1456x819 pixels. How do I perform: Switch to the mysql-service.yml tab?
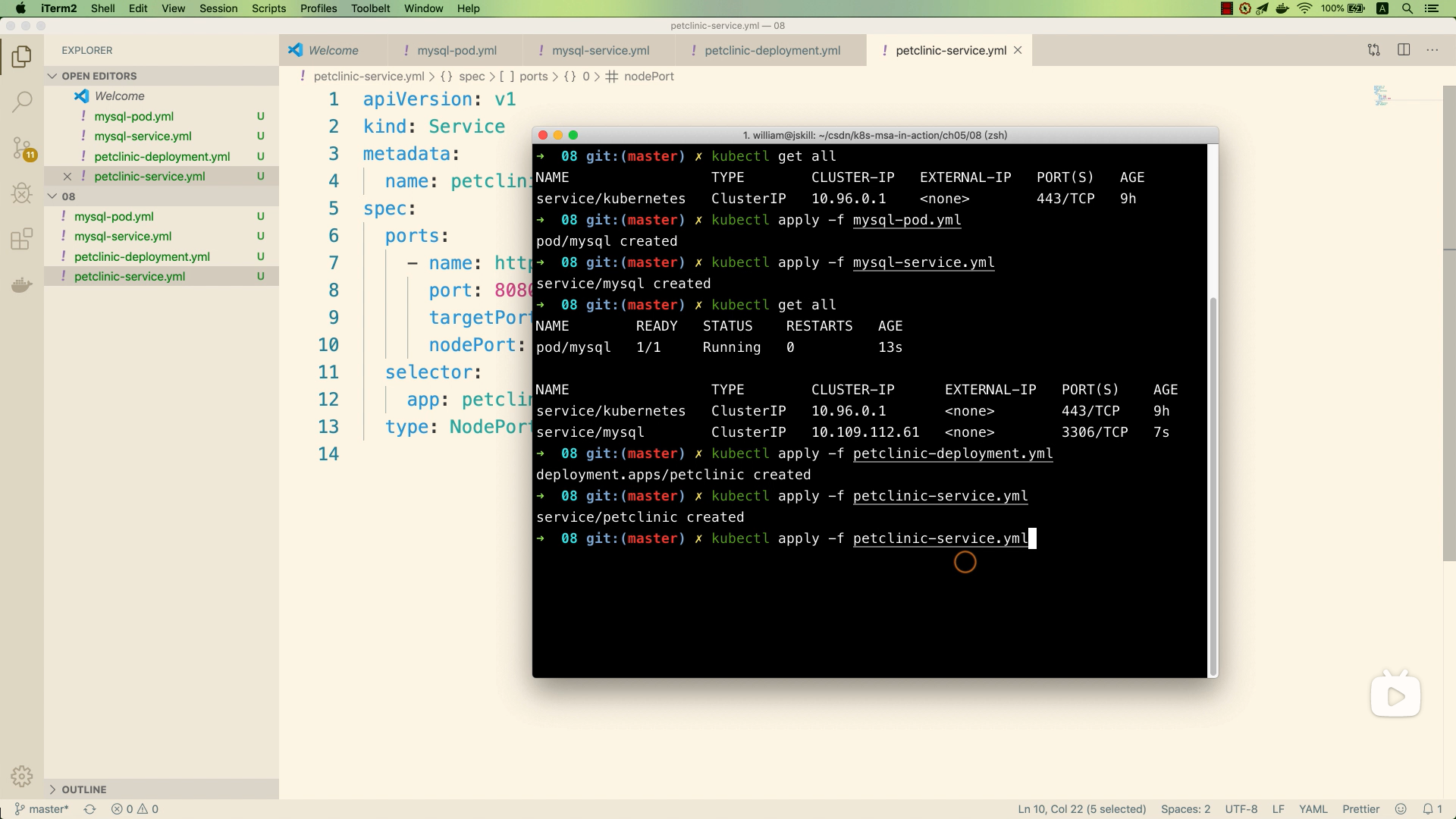[x=599, y=50]
